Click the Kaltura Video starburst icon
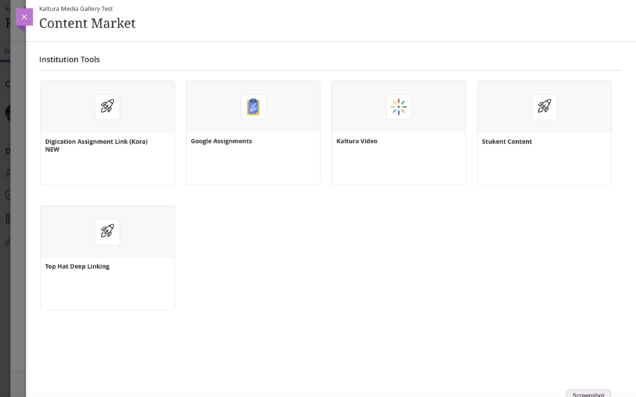The width and height of the screenshot is (636, 397). 399,107
